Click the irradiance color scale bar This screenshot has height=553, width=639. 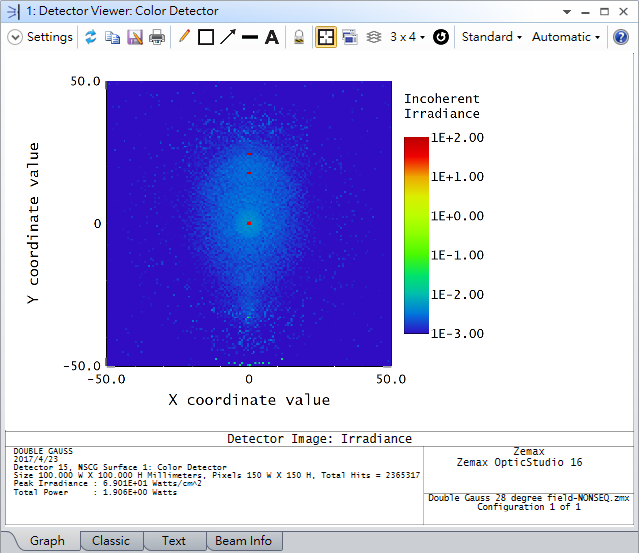(416, 236)
